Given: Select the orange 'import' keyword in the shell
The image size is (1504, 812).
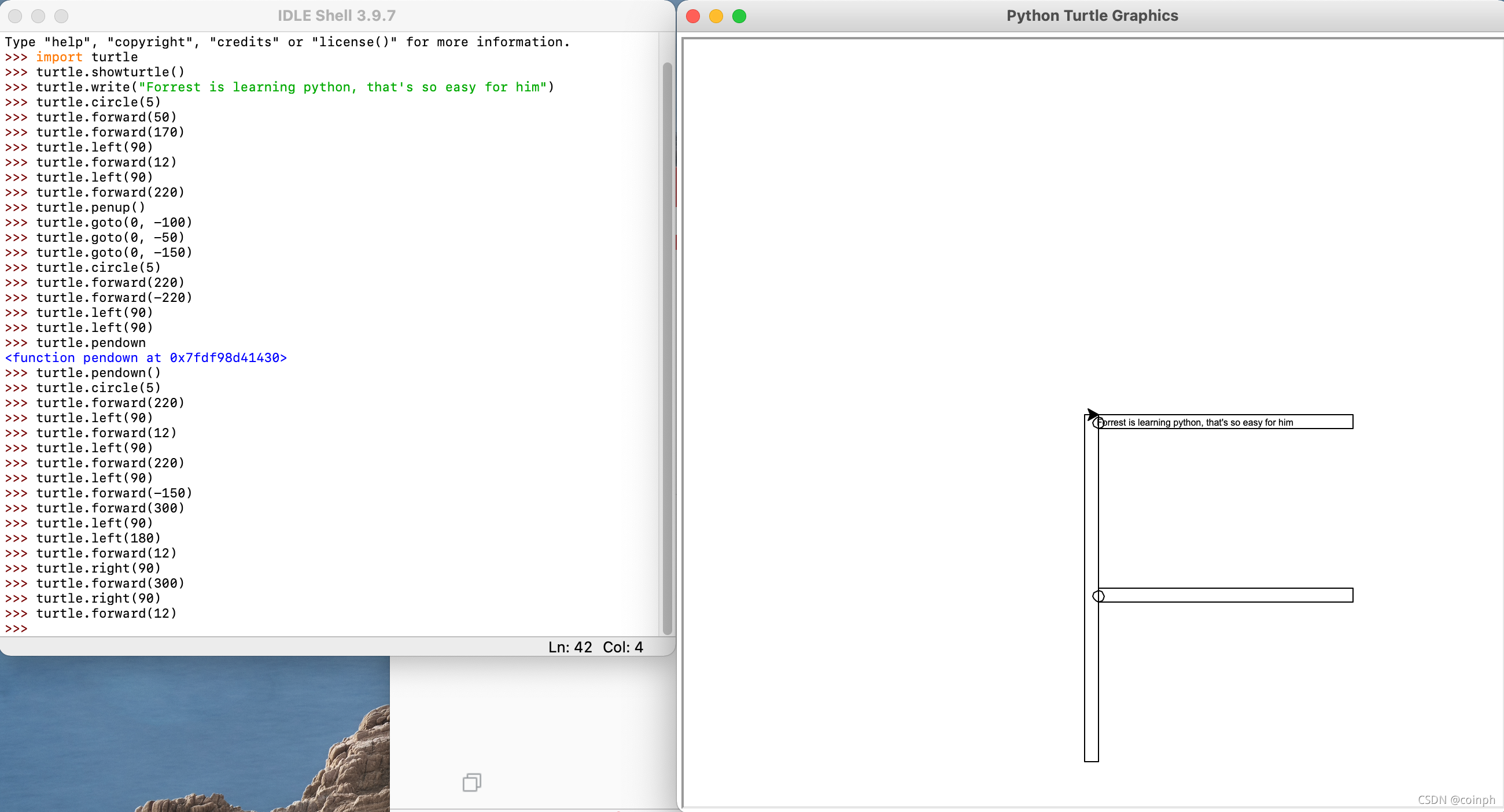Looking at the screenshot, I should pyautogui.click(x=59, y=57).
